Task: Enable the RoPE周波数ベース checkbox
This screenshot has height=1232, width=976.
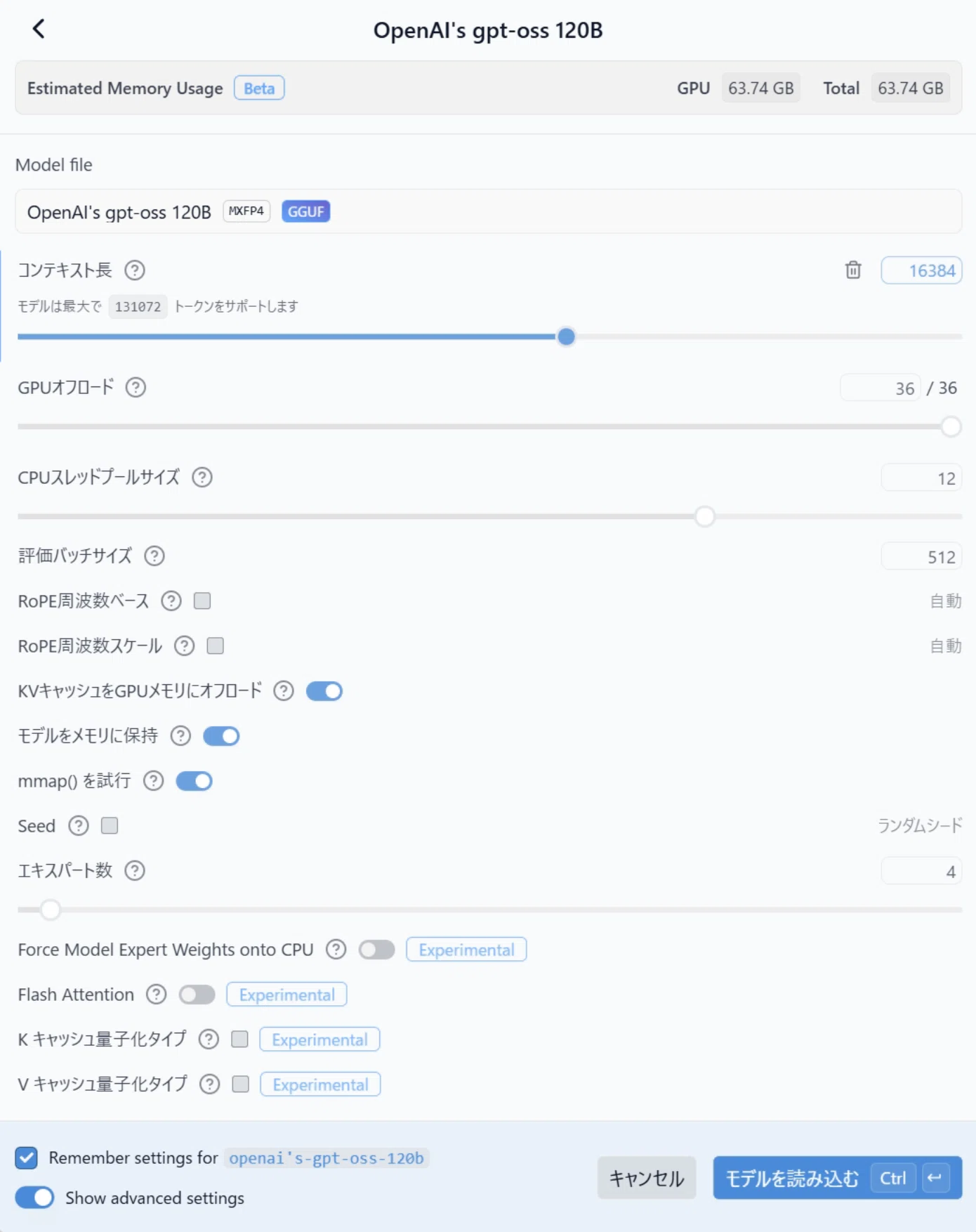Action: click(x=202, y=601)
